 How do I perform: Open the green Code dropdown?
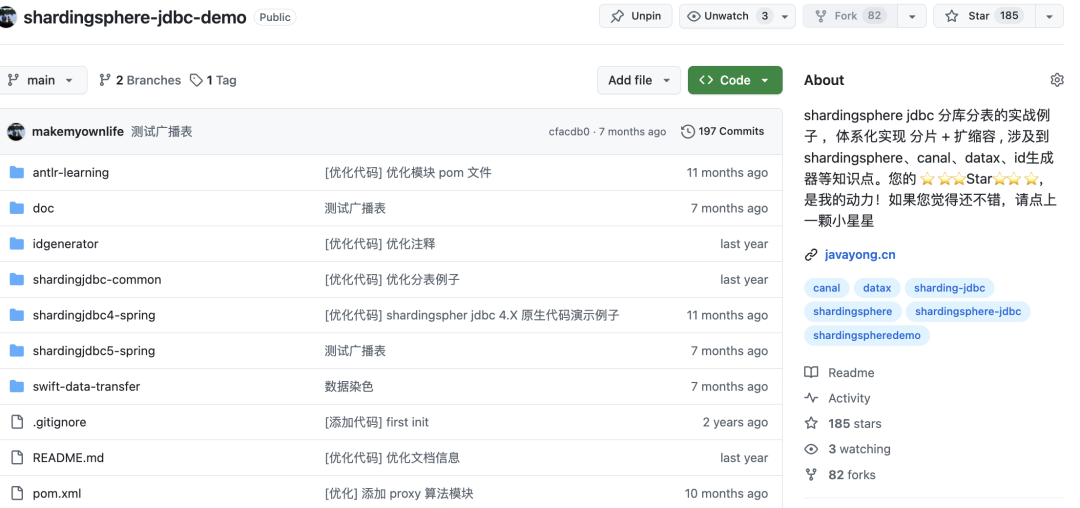point(735,81)
